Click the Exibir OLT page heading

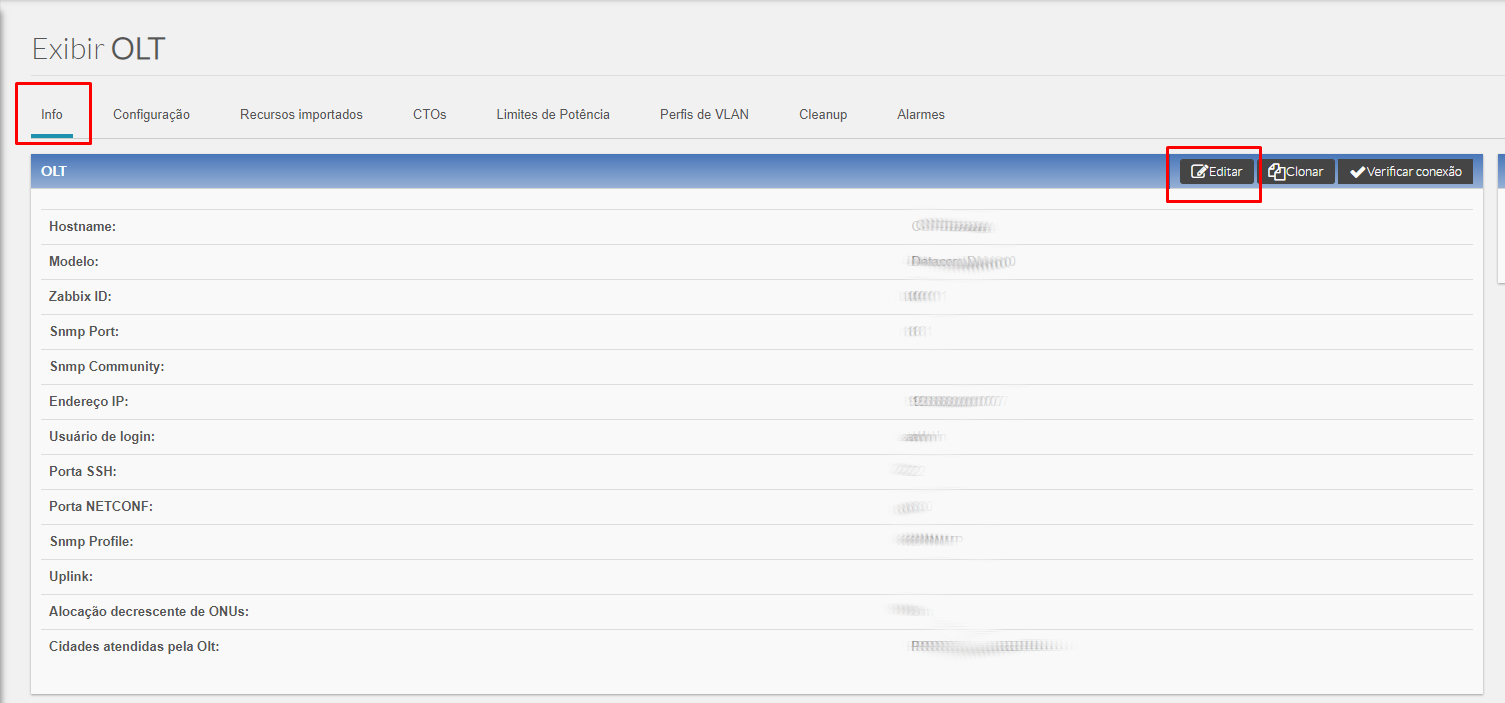98,49
